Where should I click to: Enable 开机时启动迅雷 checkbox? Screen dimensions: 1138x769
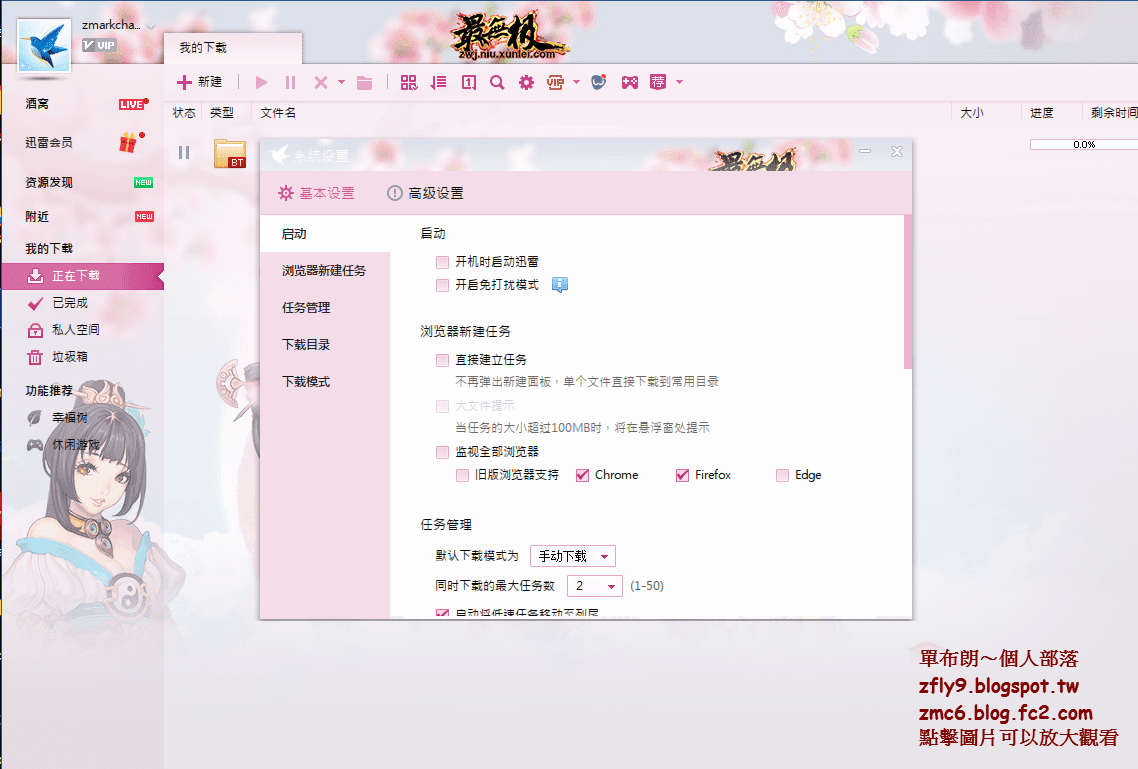(442, 262)
